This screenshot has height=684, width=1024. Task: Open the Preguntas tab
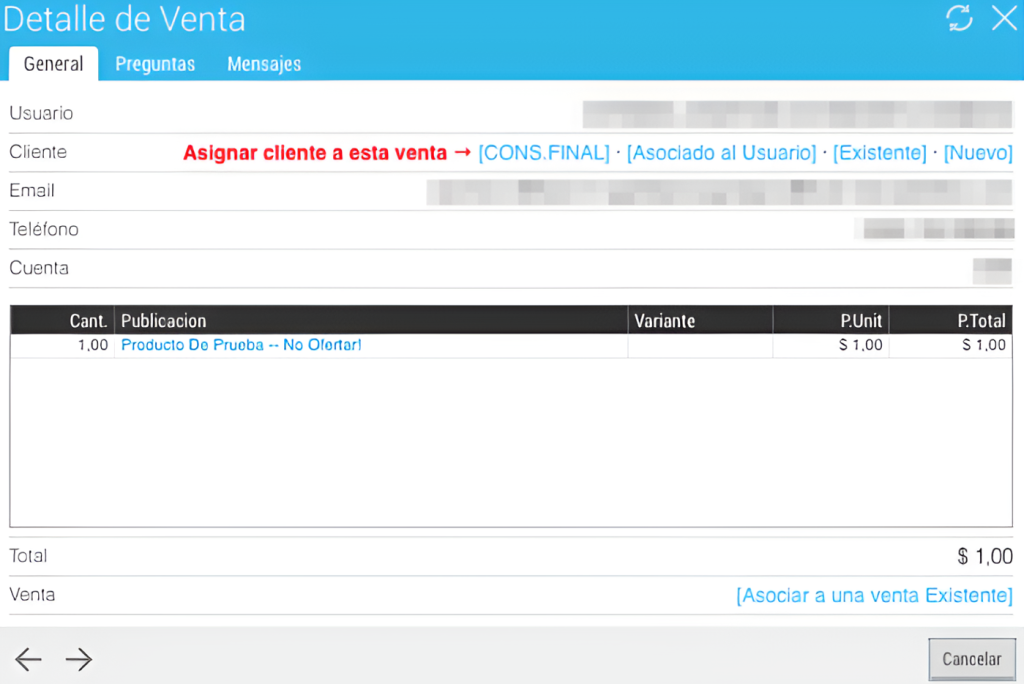tap(155, 64)
